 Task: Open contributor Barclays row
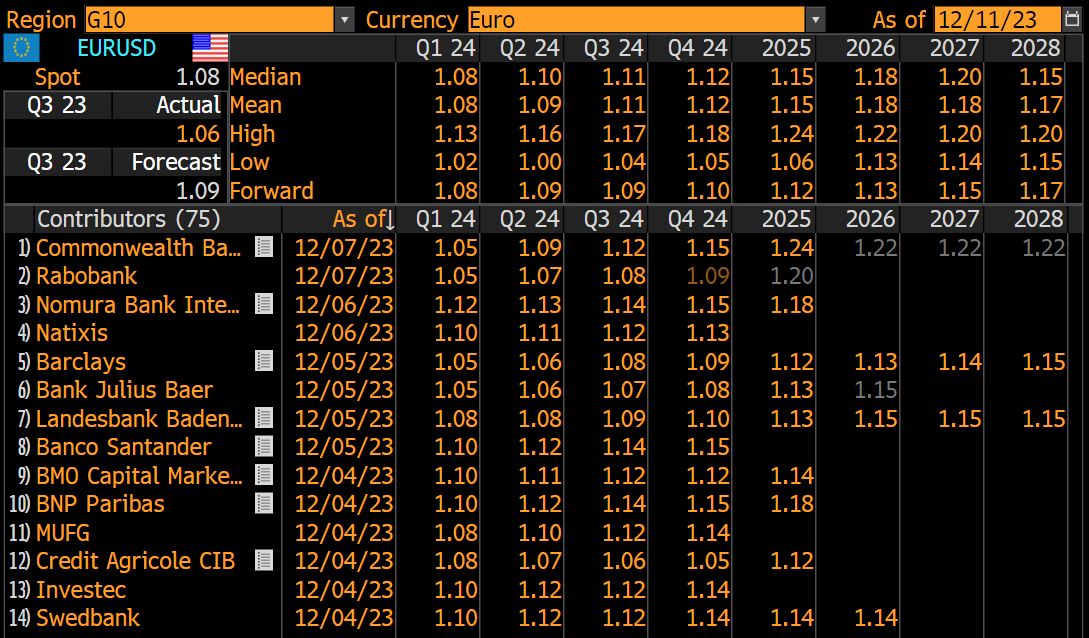(81, 361)
